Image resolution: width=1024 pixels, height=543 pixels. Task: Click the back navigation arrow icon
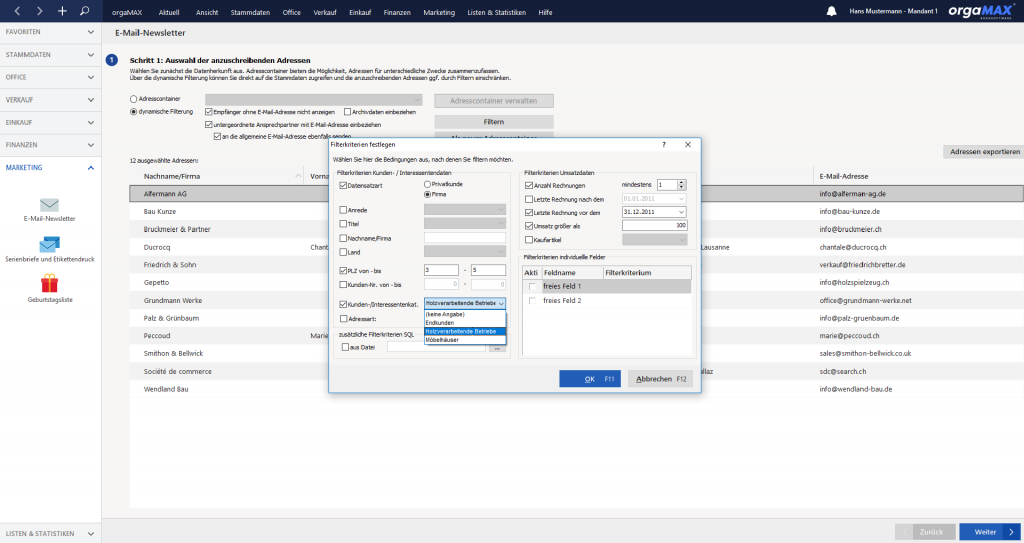pyautogui.click(x=18, y=11)
